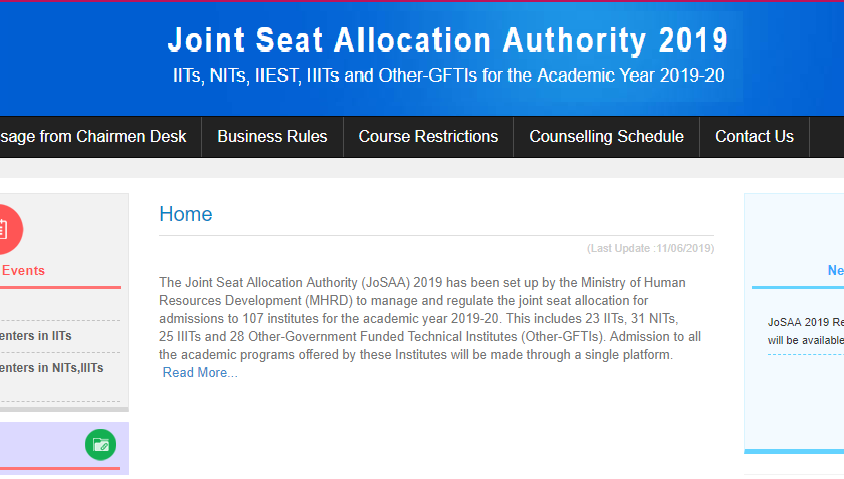
Task: Click the green folder edit icon
Action: (x=100, y=445)
